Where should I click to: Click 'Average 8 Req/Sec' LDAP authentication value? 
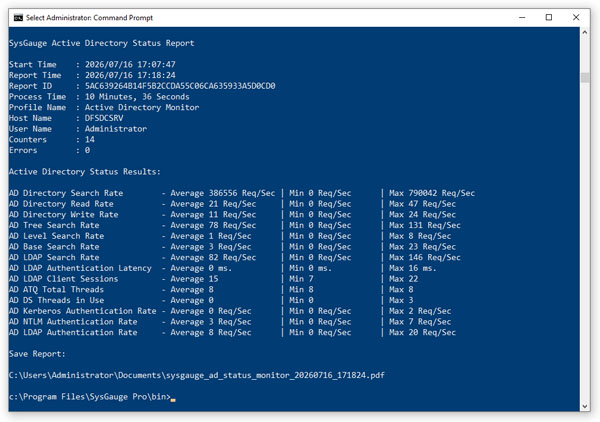[x=211, y=332]
